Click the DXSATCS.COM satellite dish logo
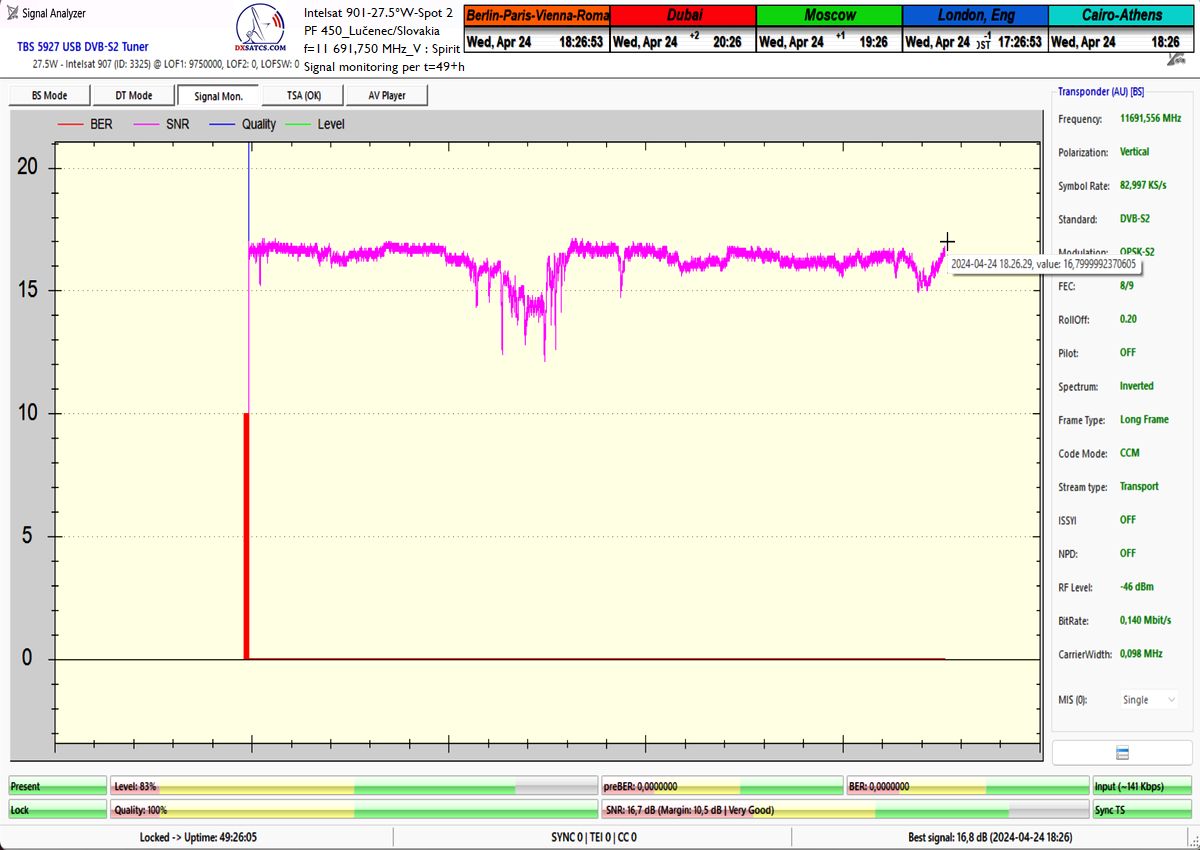Screen dimensions: 1200x850 coord(260,30)
